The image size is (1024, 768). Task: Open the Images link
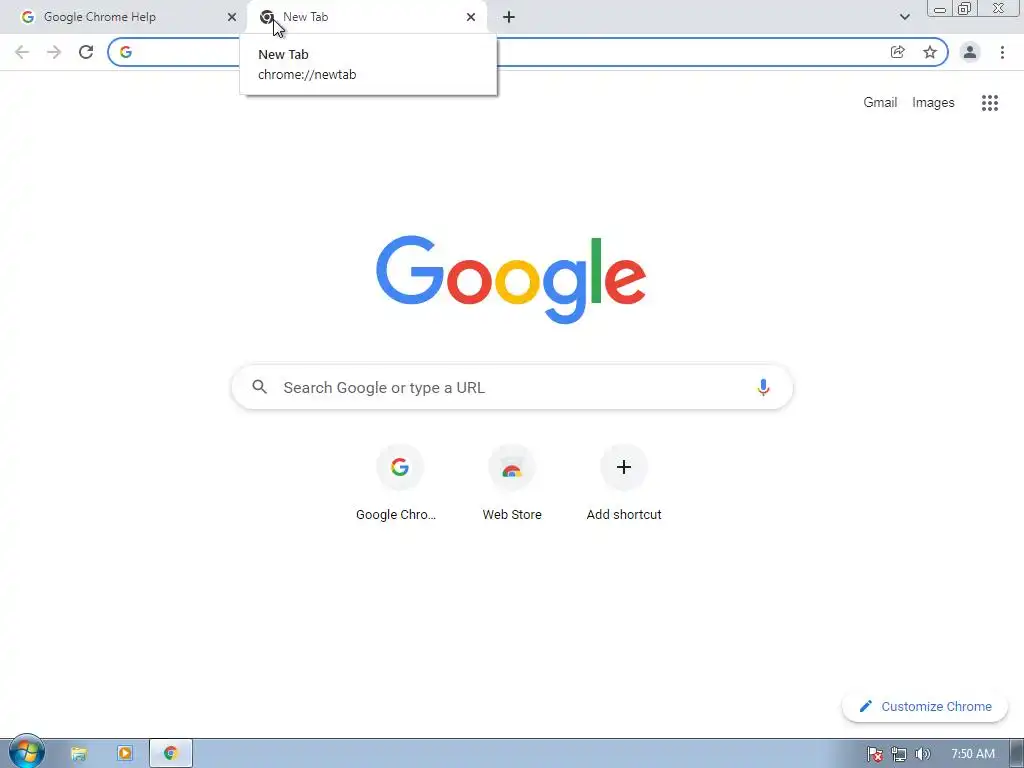click(x=933, y=103)
